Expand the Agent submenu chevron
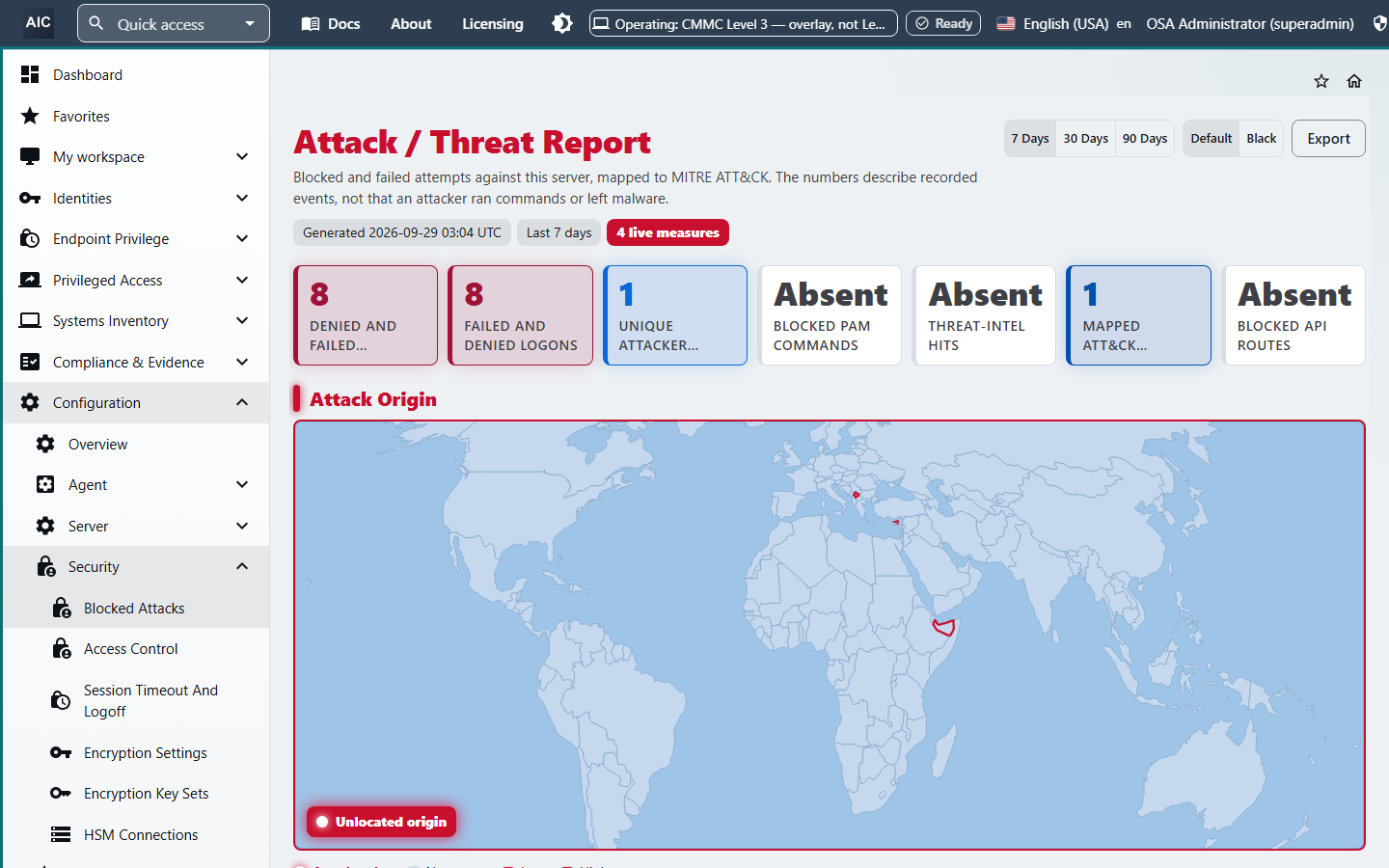 pyautogui.click(x=242, y=484)
